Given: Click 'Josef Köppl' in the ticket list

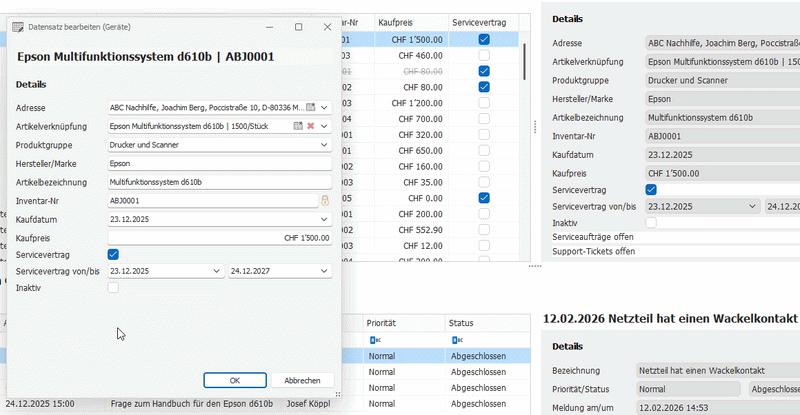Looking at the screenshot, I should 308,403.
